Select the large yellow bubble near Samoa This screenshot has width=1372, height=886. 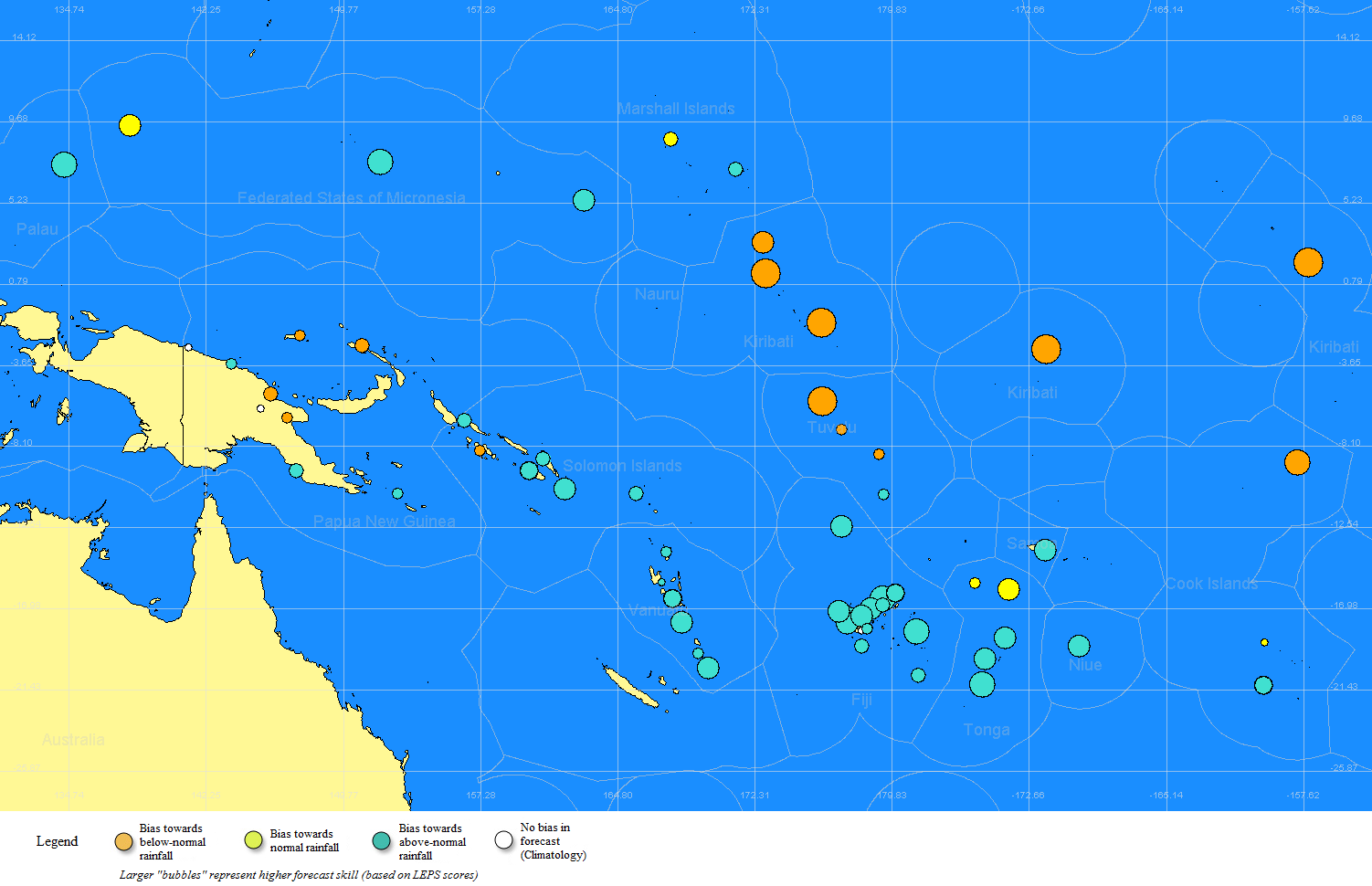(1008, 589)
